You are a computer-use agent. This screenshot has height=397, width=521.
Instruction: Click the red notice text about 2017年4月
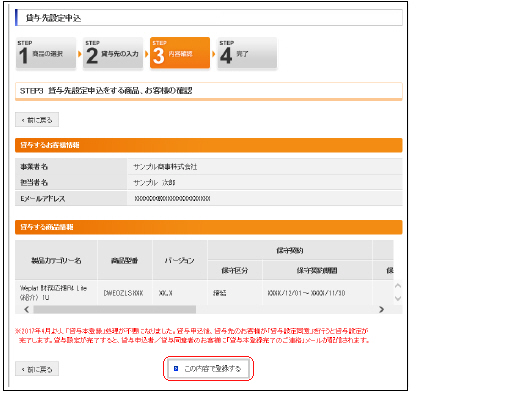(192, 336)
